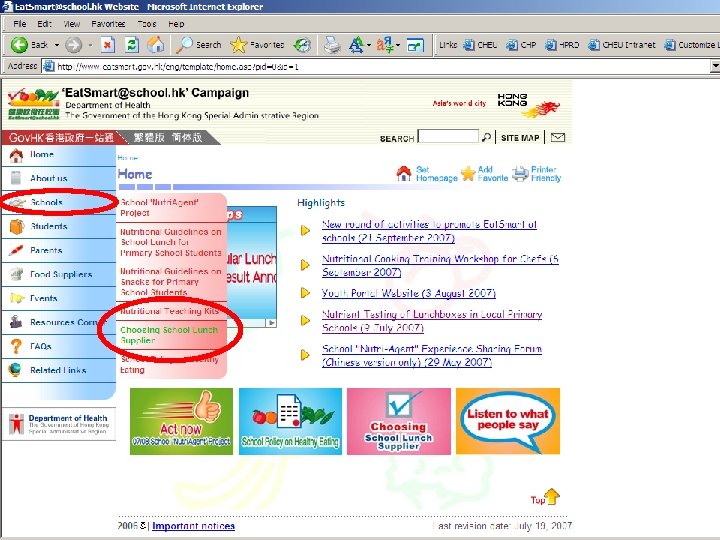This screenshot has width=720, height=540.
Task: Click Printer Friendly icon
Action: coord(520,174)
